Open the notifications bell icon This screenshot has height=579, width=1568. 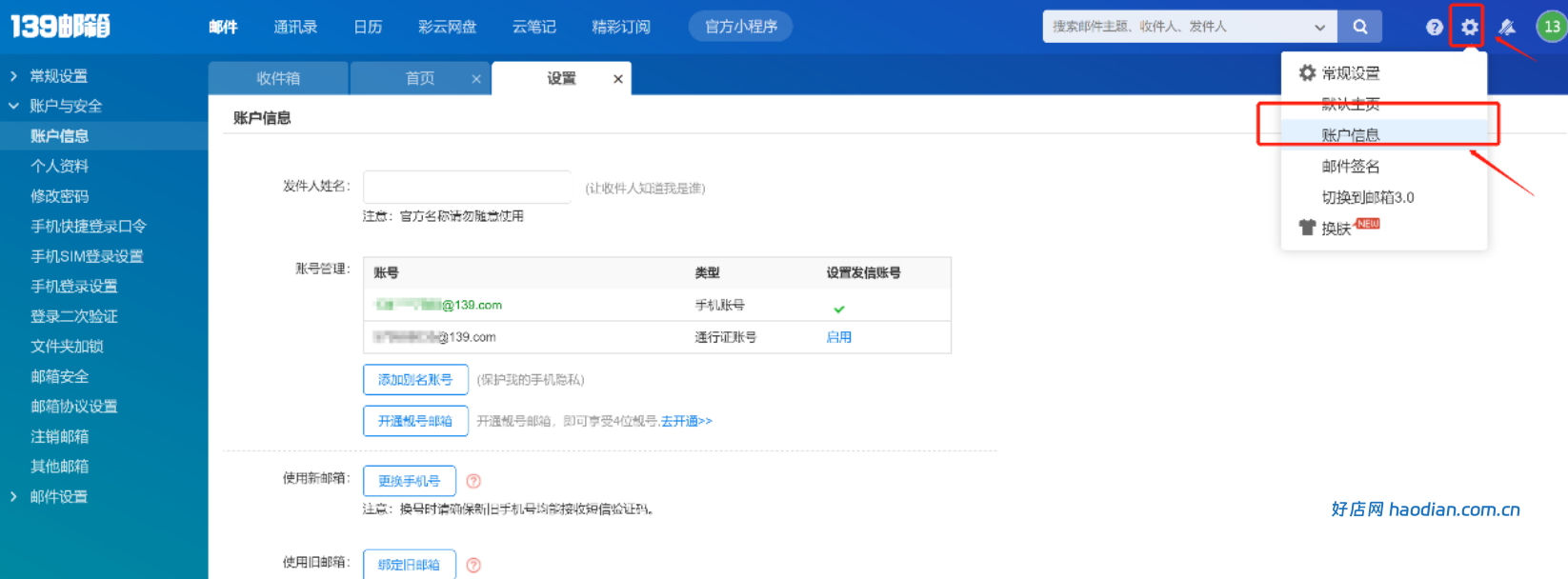point(1506,27)
